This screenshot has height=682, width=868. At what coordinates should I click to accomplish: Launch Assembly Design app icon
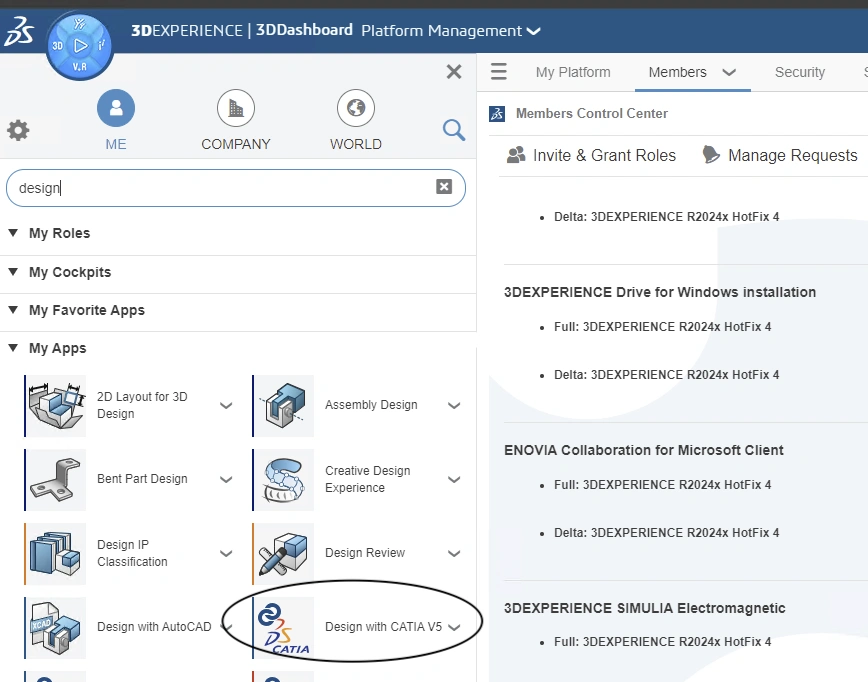pos(284,405)
